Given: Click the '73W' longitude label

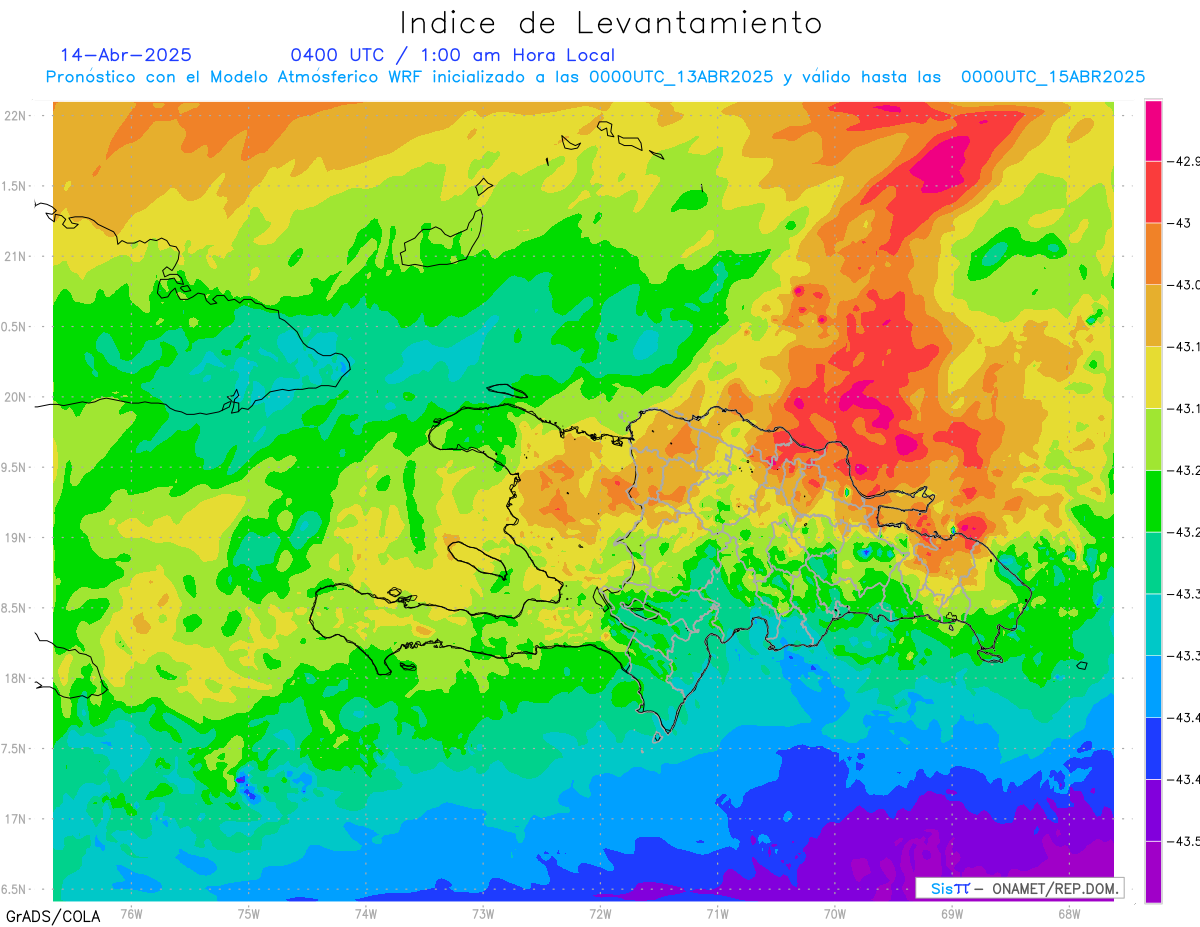Looking at the screenshot, I should [483, 913].
